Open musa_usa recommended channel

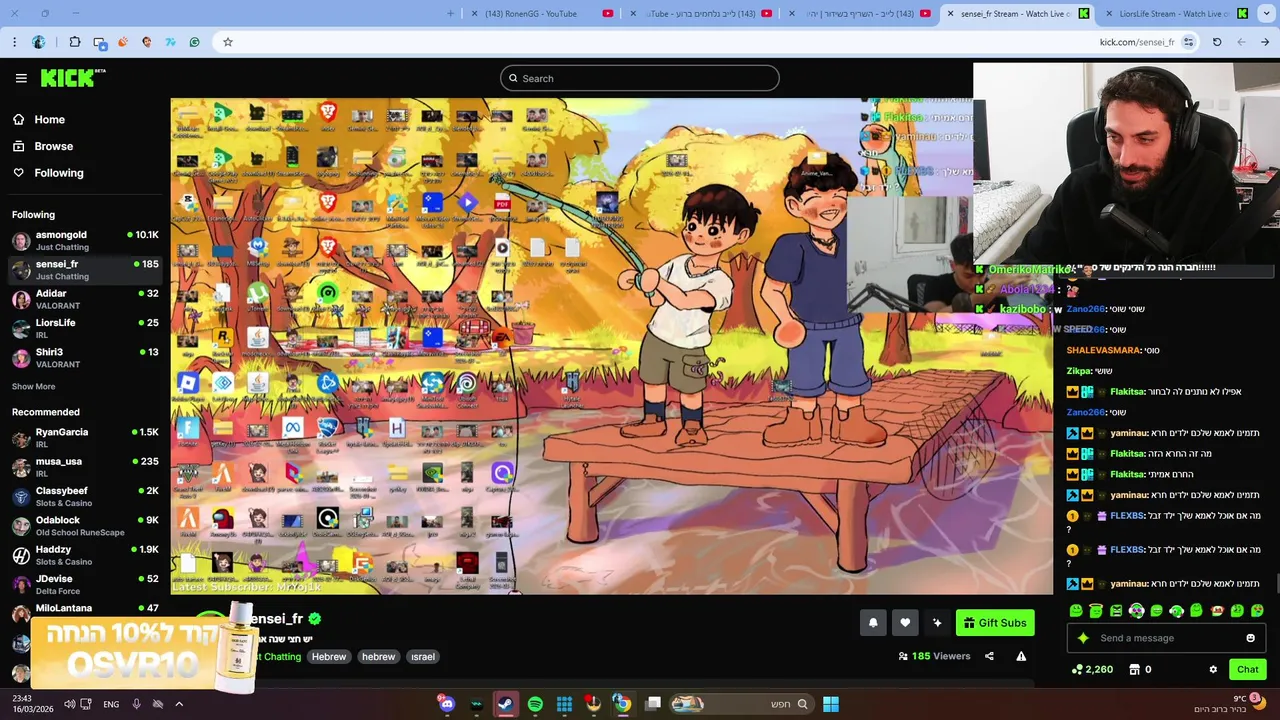click(x=85, y=467)
